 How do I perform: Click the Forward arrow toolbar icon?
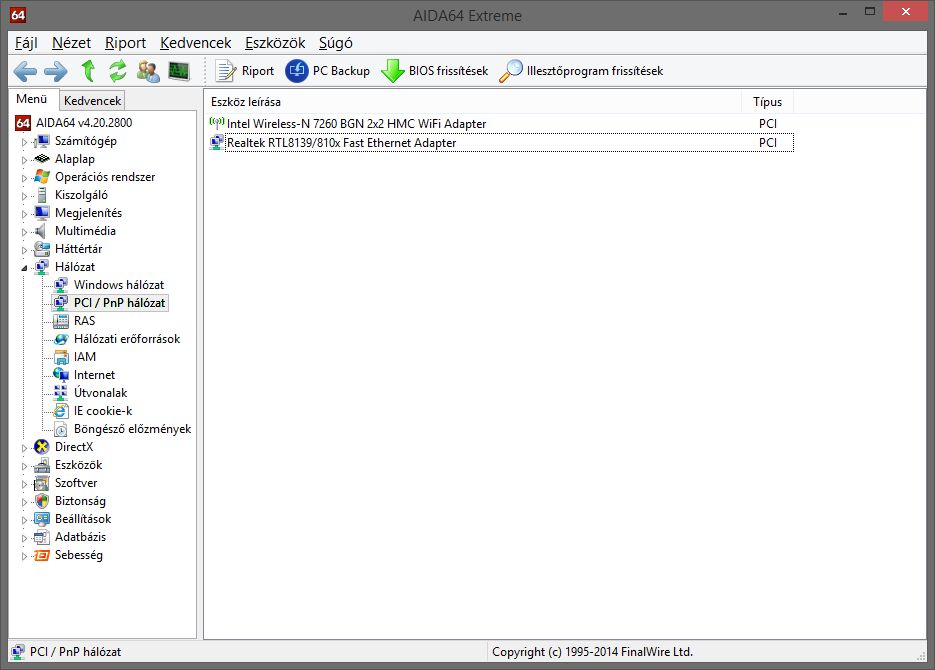(56, 71)
